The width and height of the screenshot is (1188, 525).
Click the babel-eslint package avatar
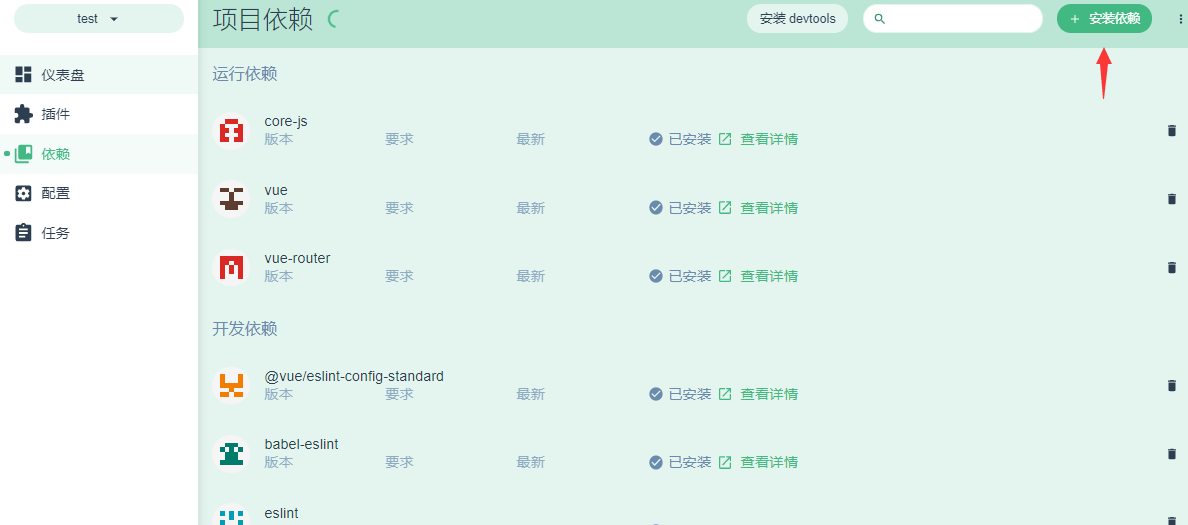pyautogui.click(x=231, y=453)
